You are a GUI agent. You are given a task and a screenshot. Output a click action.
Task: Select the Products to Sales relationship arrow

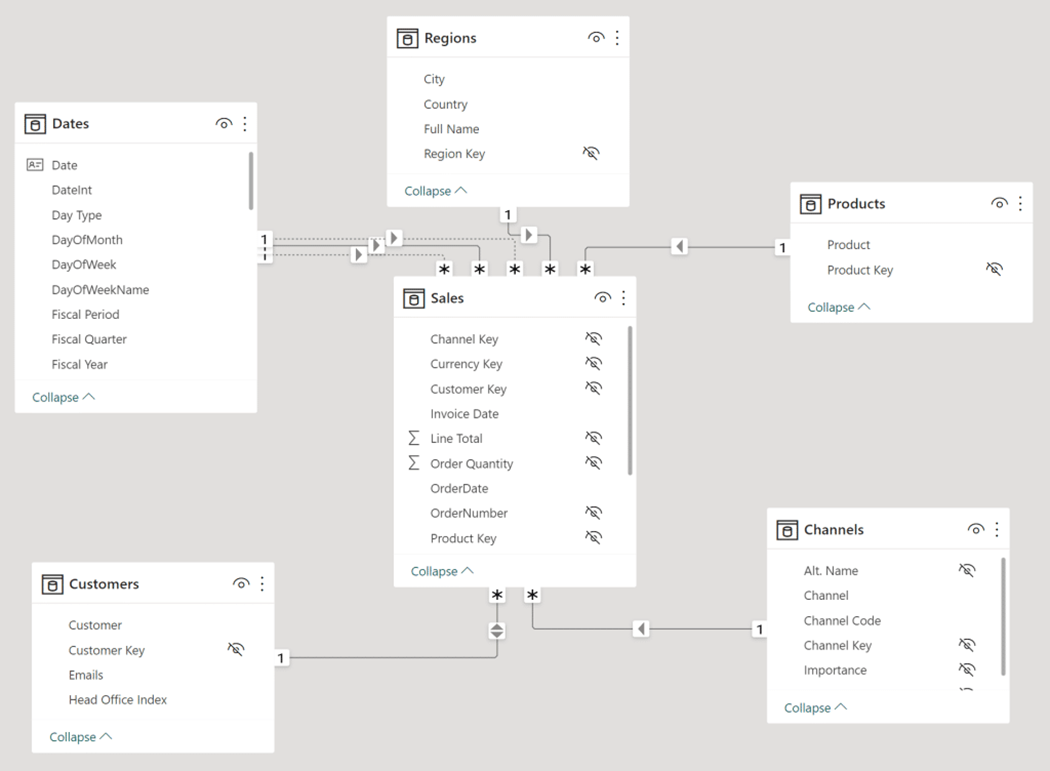point(680,246)
